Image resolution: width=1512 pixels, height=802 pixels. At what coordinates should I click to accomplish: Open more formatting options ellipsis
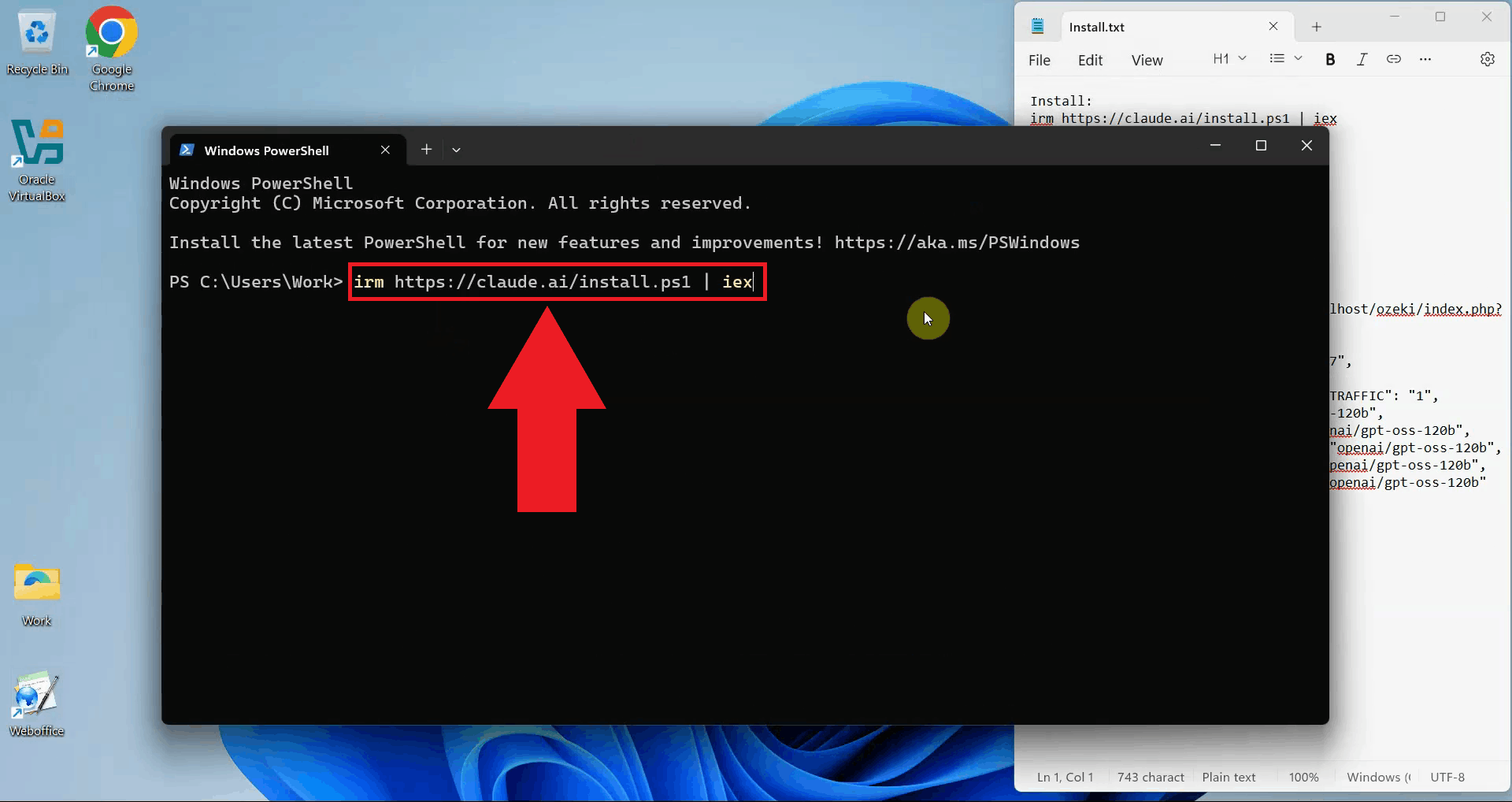1425,60
